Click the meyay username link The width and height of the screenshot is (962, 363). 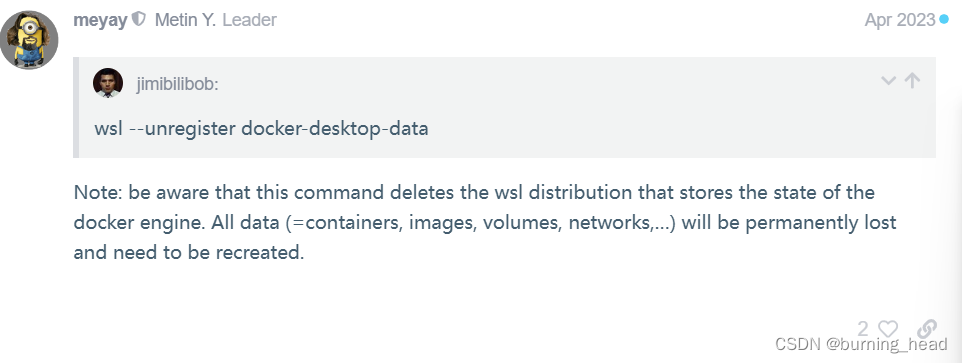click(x=100, y=20)
